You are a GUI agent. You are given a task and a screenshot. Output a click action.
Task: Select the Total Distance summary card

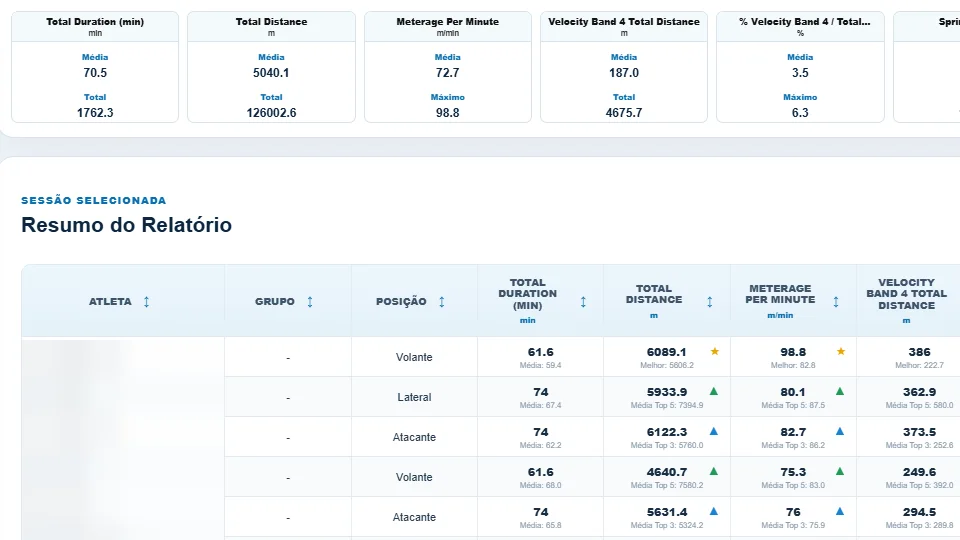click(x=271, y=67)
